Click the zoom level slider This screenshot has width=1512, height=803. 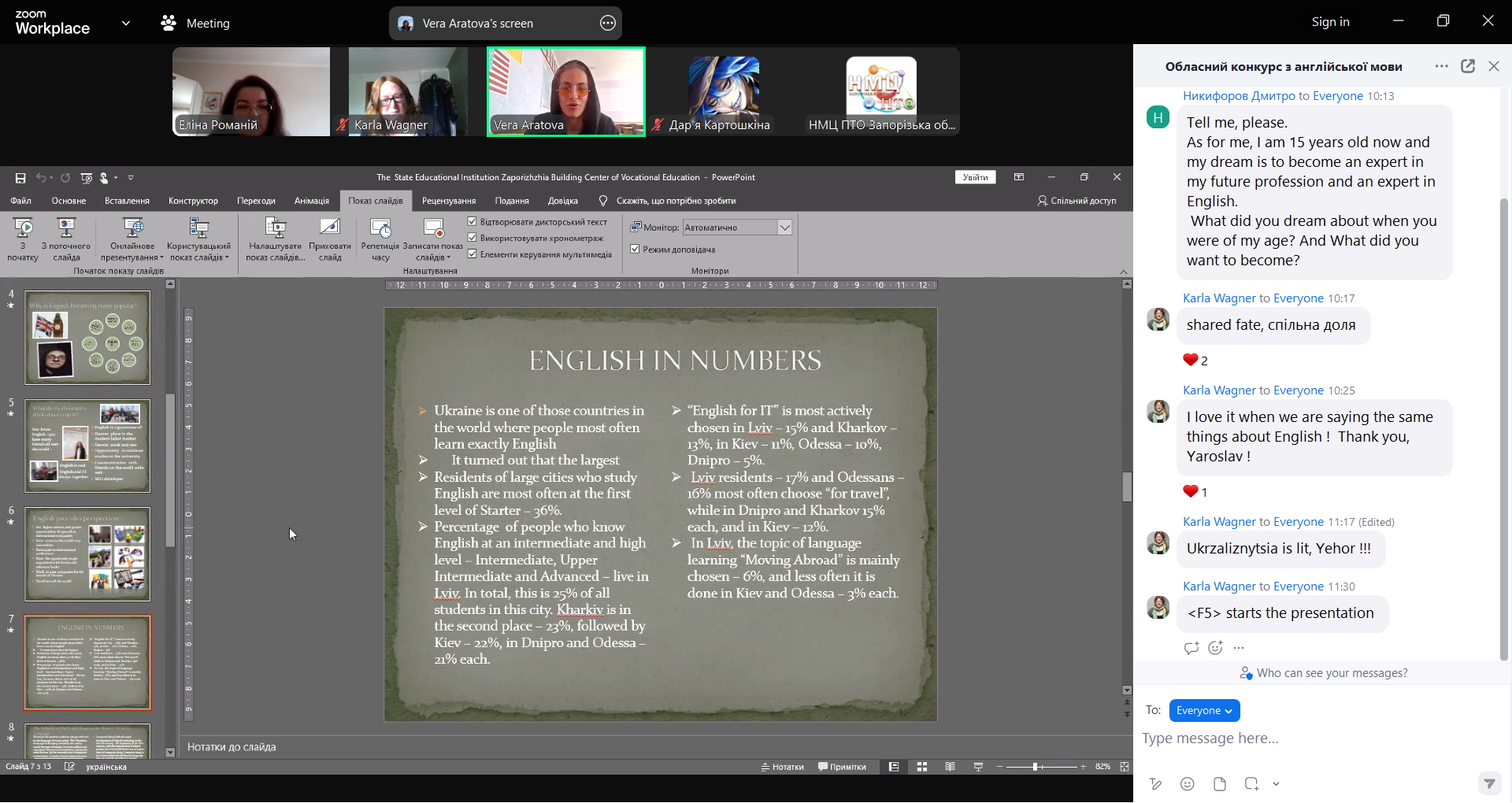point(1036,767)
